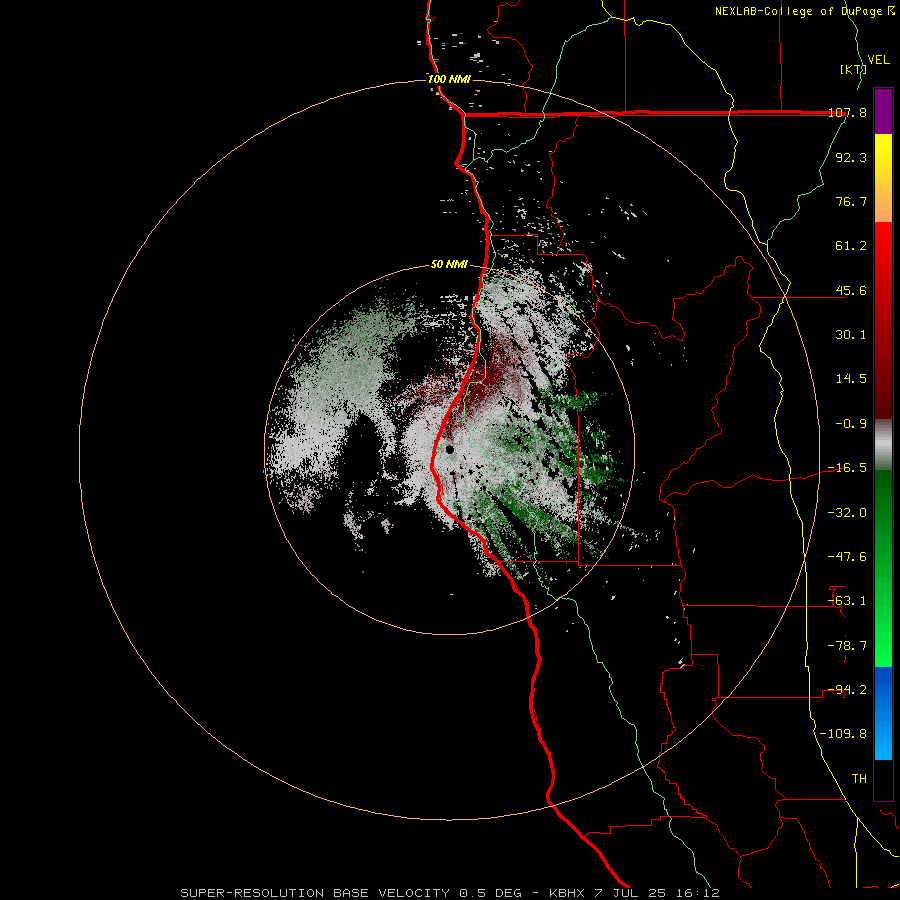
Task: Click the VEL legend title
Action: (x=878, y=60)
